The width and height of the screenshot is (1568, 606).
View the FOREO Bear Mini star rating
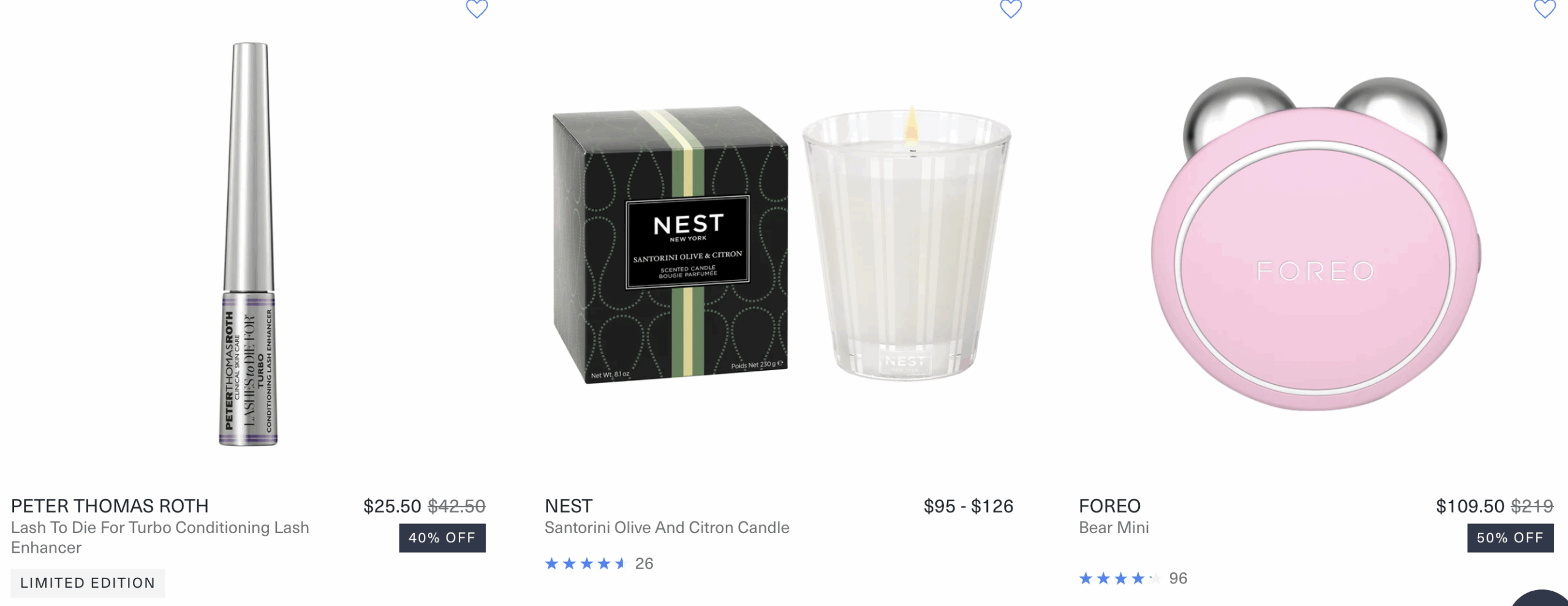(1119, 578)
